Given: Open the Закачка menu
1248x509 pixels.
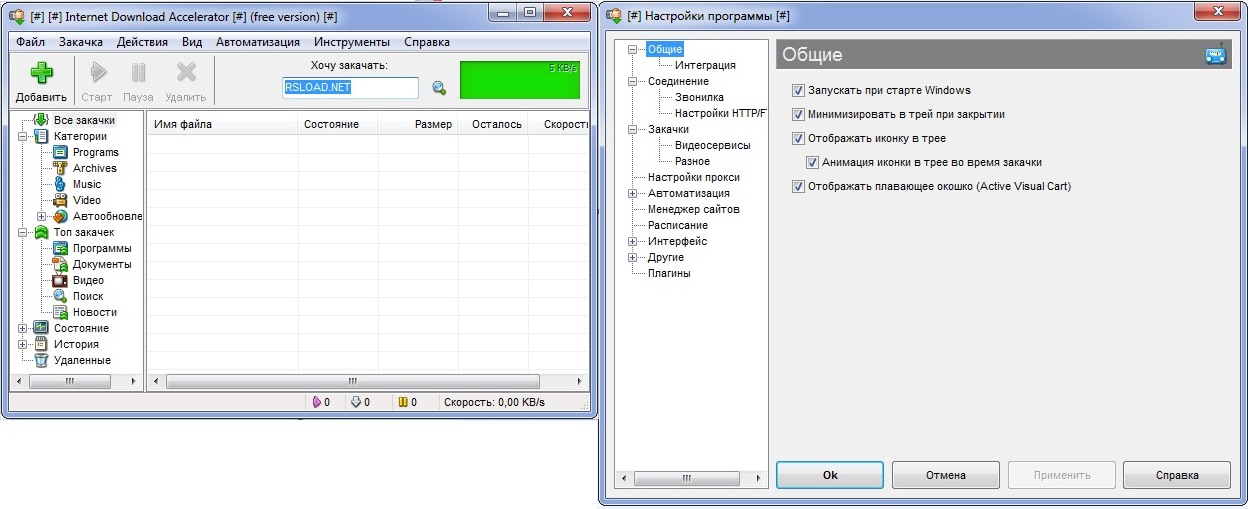Looking at the screenshot, I should pos(81,42).
